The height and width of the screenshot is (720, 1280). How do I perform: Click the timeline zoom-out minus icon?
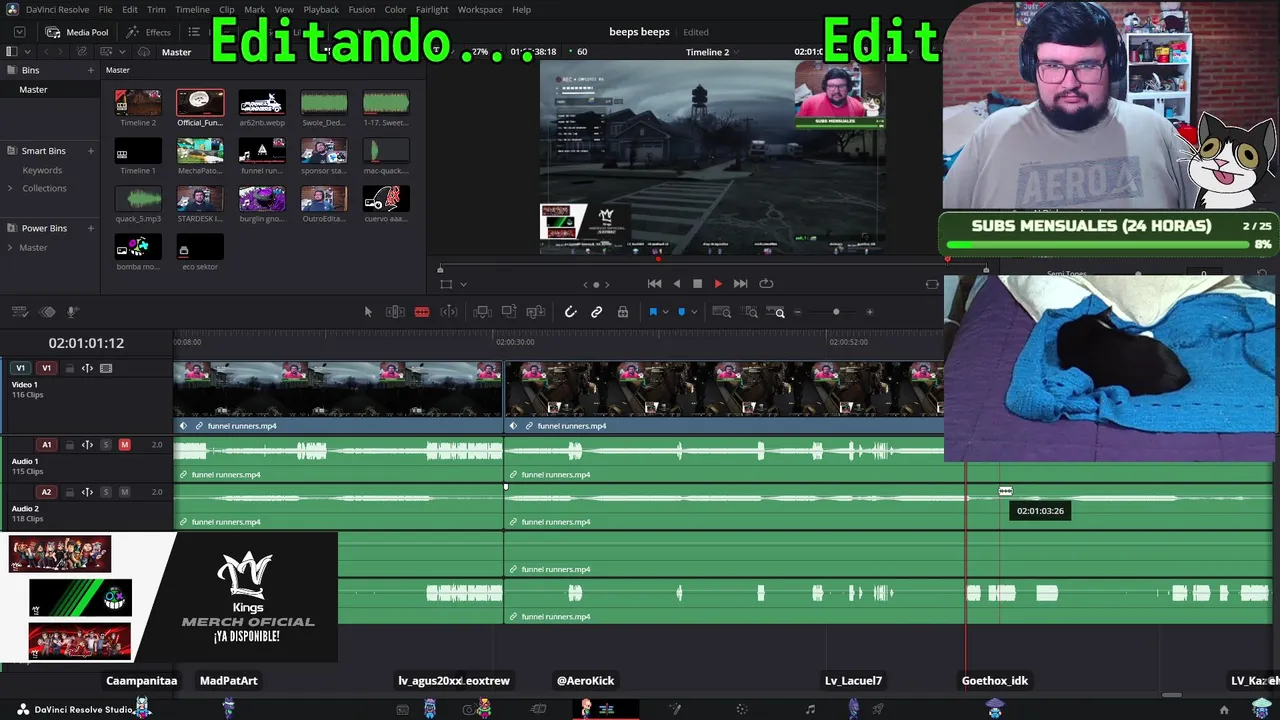797,312
